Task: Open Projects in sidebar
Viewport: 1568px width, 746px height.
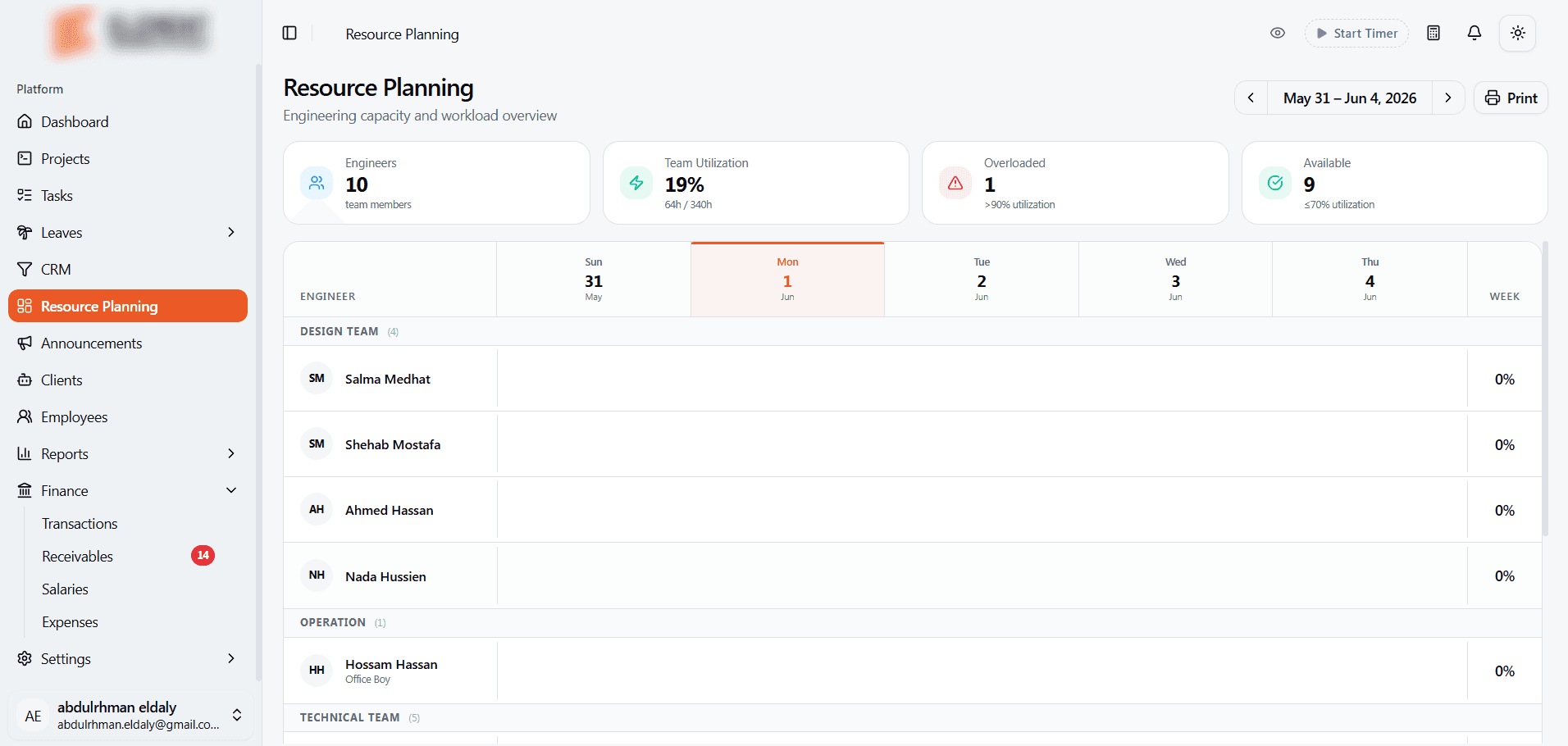Action: coord(128,159)
